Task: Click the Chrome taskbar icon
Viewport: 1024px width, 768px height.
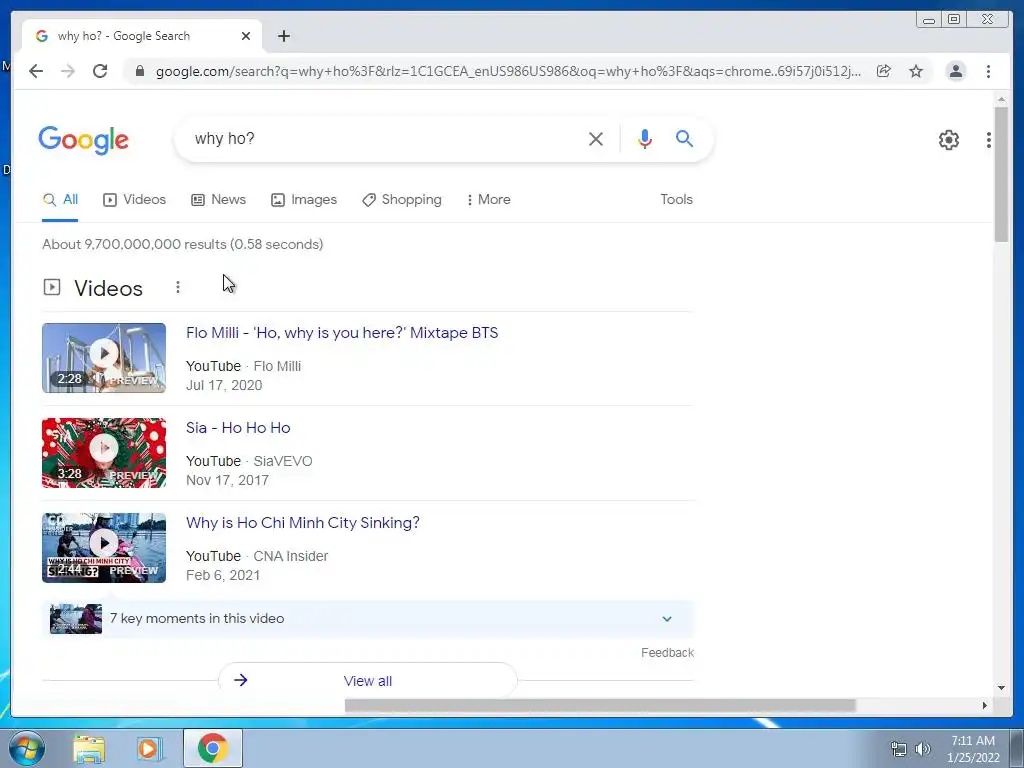Action: 213,748
